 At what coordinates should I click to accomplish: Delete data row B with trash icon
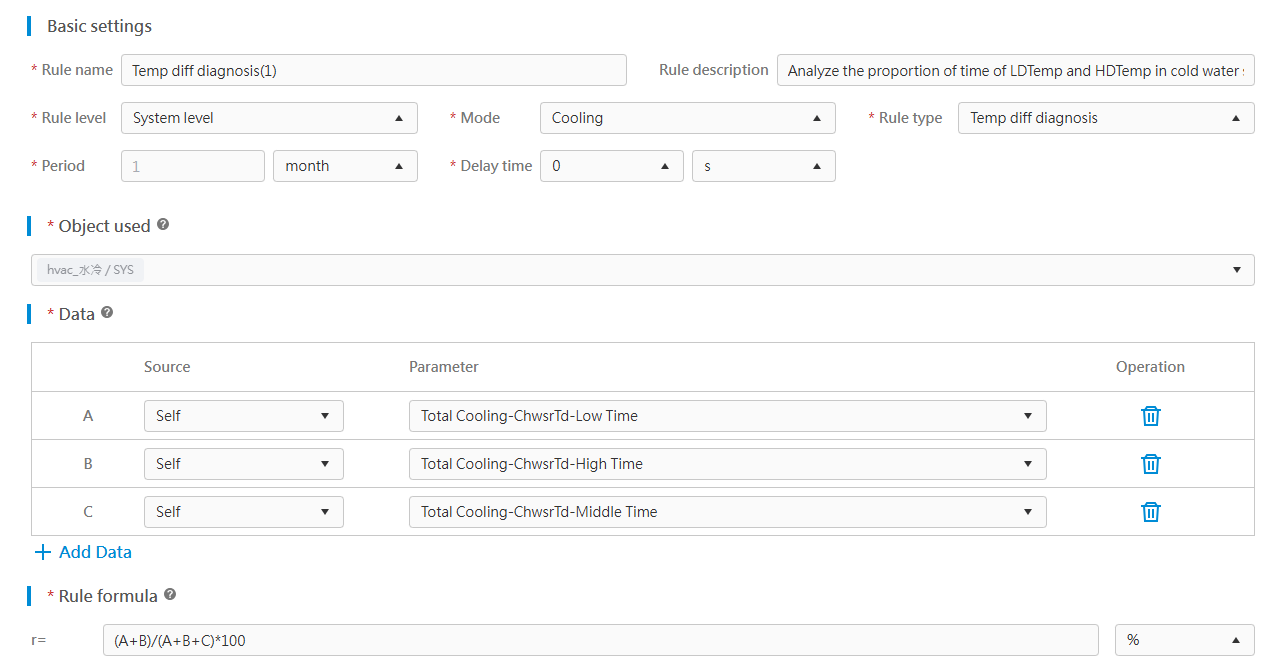pyautogui.click(x=1150, y=464)
